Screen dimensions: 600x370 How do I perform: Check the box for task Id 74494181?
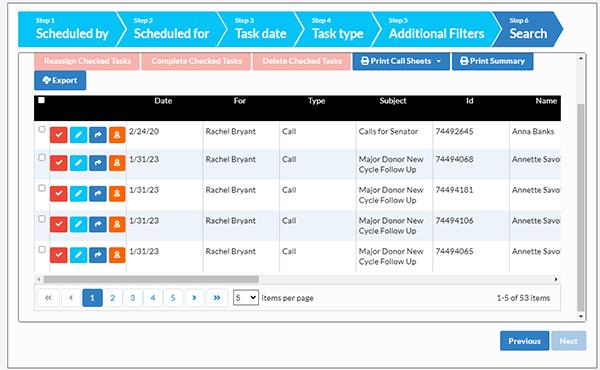tap(42, 188)
